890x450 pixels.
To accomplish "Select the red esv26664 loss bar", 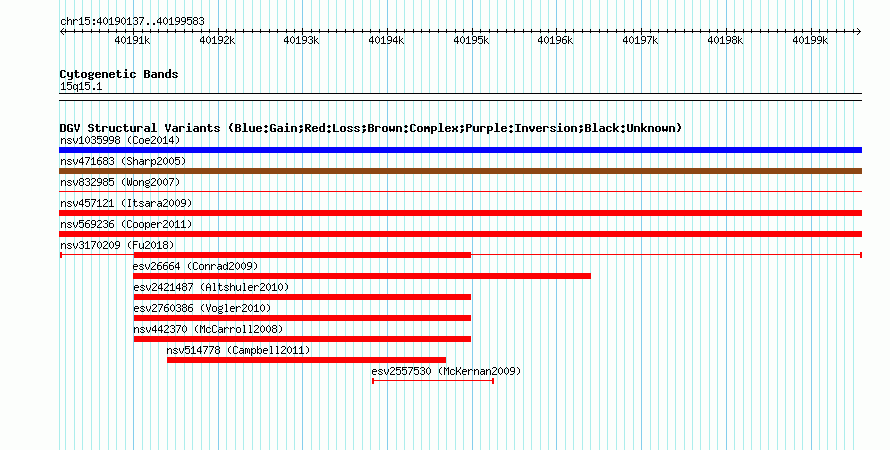I will click(362, 276).
